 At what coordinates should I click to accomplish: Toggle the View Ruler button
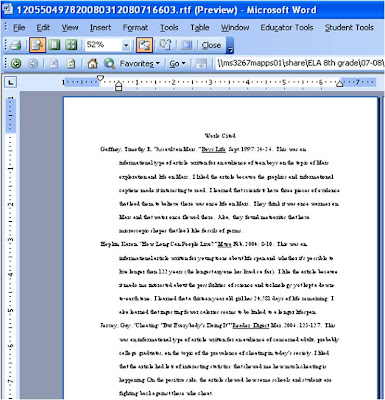tap(144, 45)
